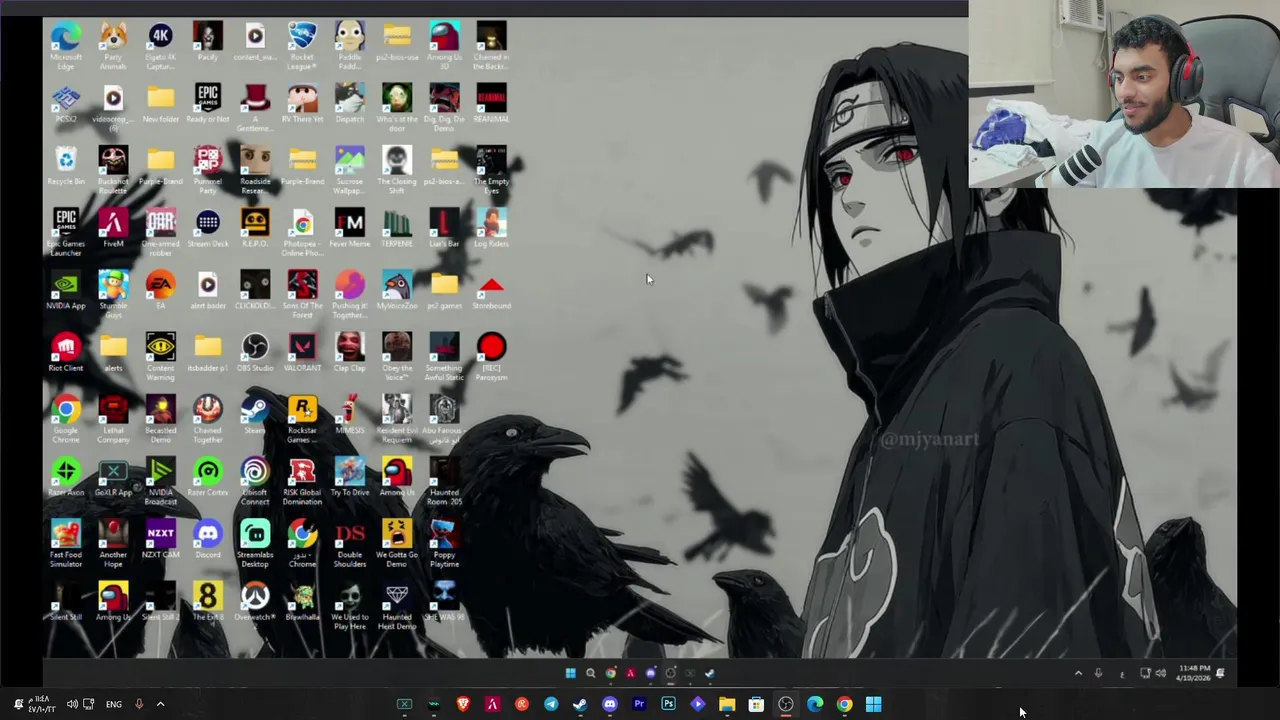Select the Stumble Guys icon

pos(113,295)
